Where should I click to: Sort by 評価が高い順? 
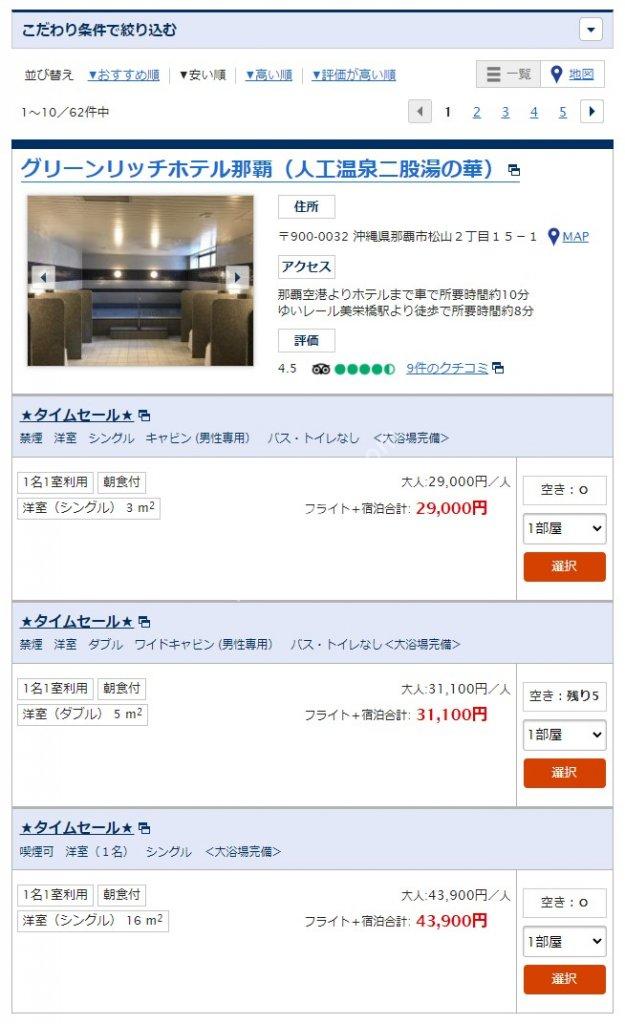354,75
